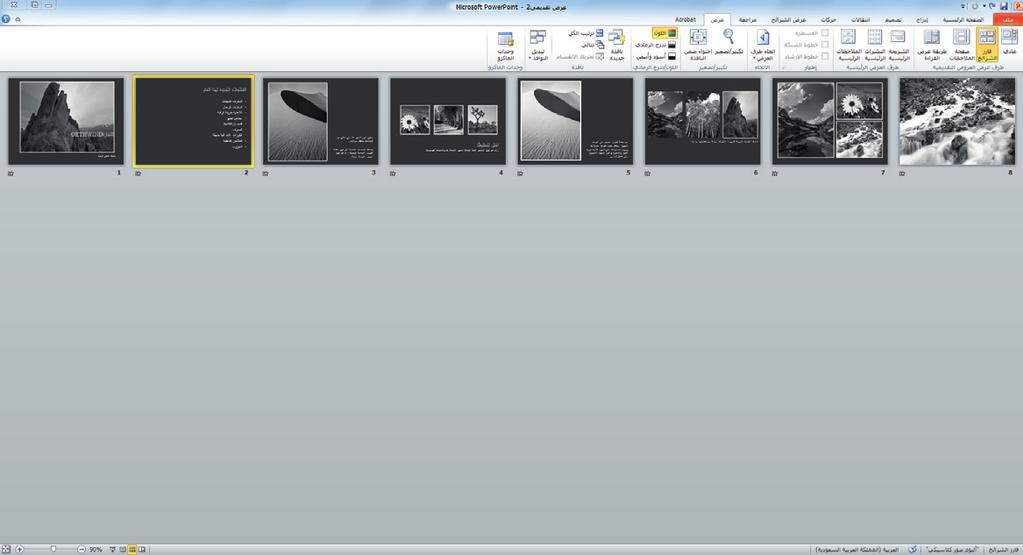
Task: Open Undo history dropdown arrow
Action: (x=985, y=6)
